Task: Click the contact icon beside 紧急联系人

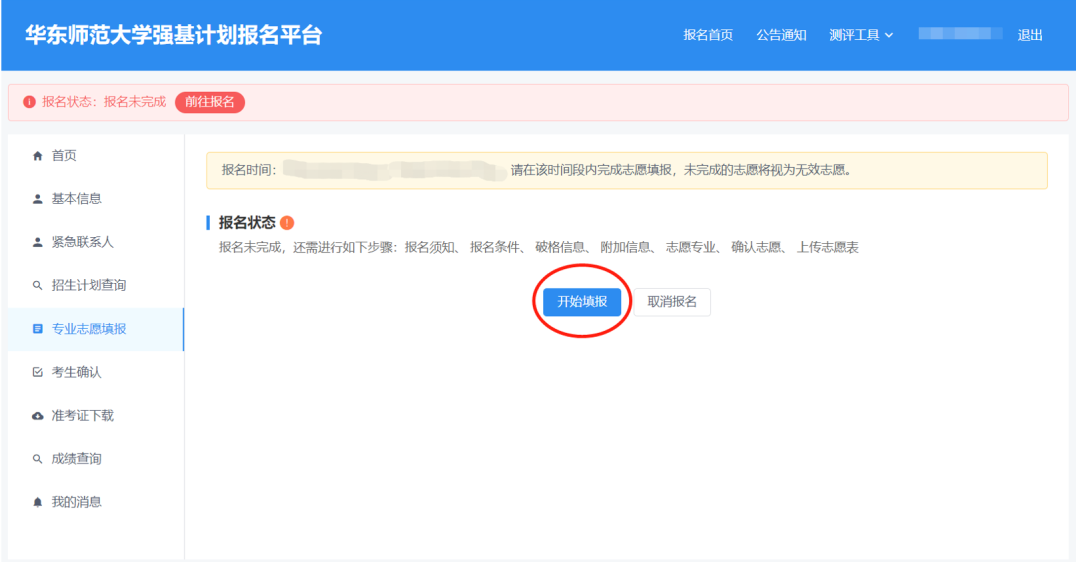Action: [38, 243]
